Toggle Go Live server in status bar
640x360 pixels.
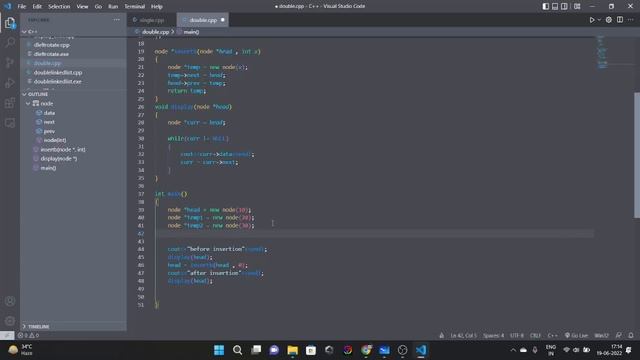coord(576,335)
